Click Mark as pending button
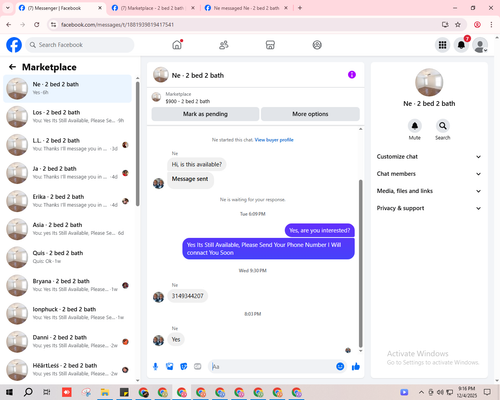500x400 pixels. (x=205, y=114)
